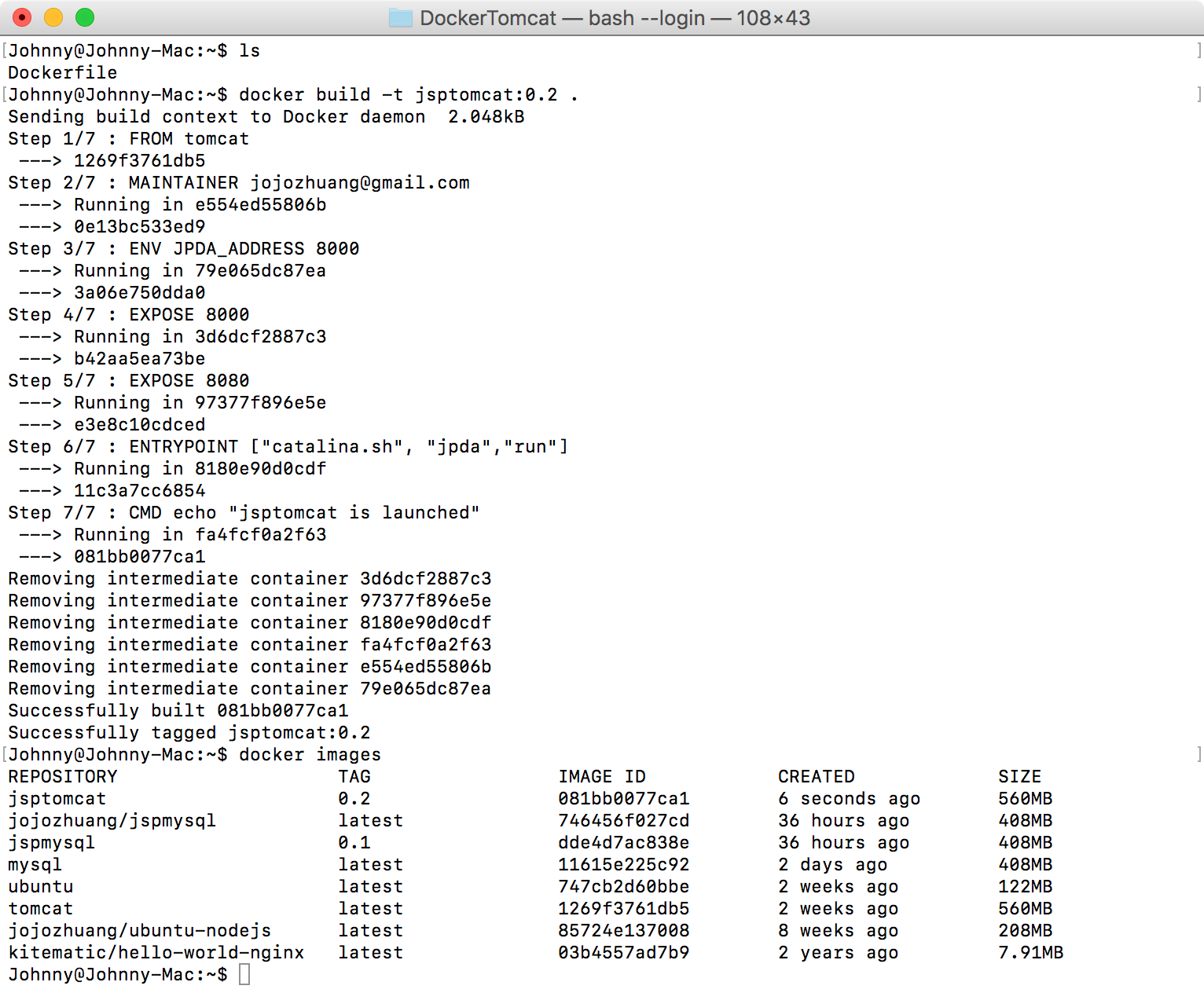Screen dimensions: 1204x993
Task: Click the layer id '11c3a7cc6854'
Action: tap(140, 490)
